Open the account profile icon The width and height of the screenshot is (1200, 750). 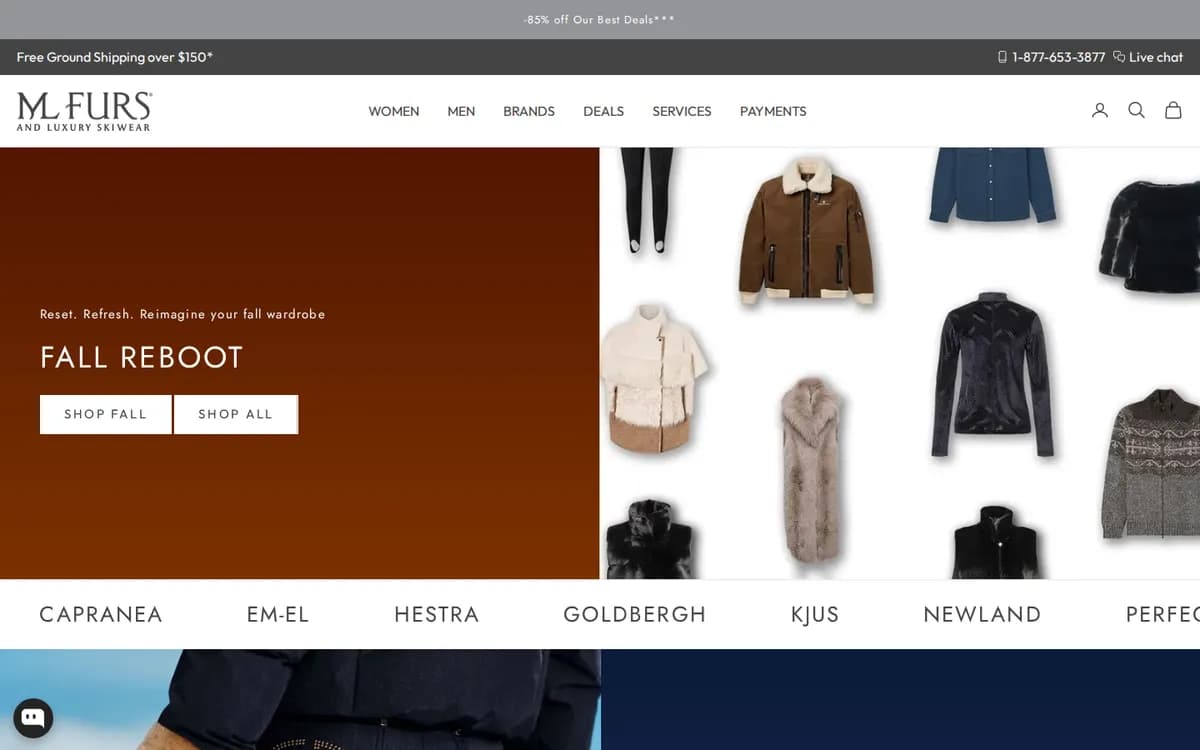click(1100, 111)
